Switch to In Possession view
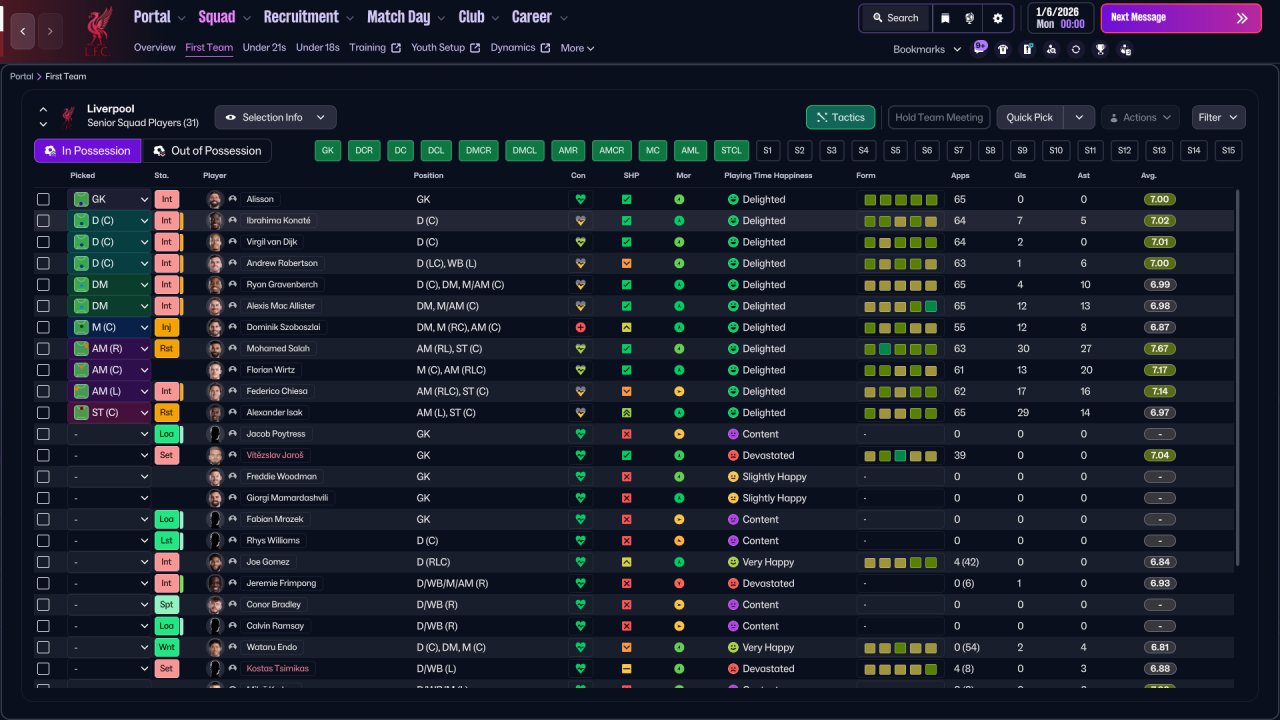 pos(87,151)
